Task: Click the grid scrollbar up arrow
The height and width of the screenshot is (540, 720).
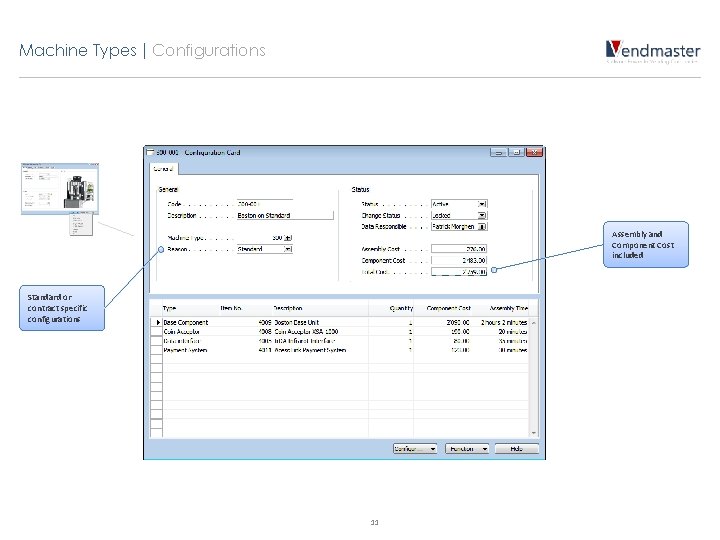Action: pos(534,323)
